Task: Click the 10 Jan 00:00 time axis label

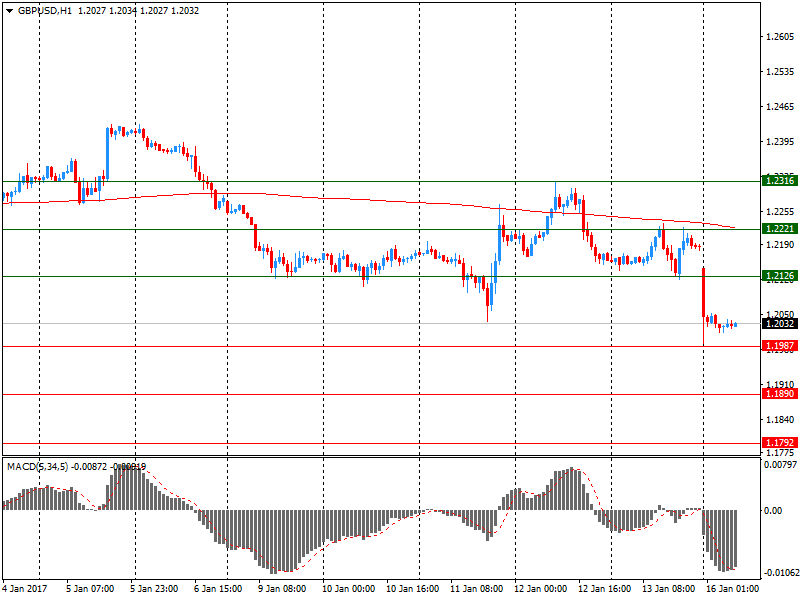Action: click(348, 589)
